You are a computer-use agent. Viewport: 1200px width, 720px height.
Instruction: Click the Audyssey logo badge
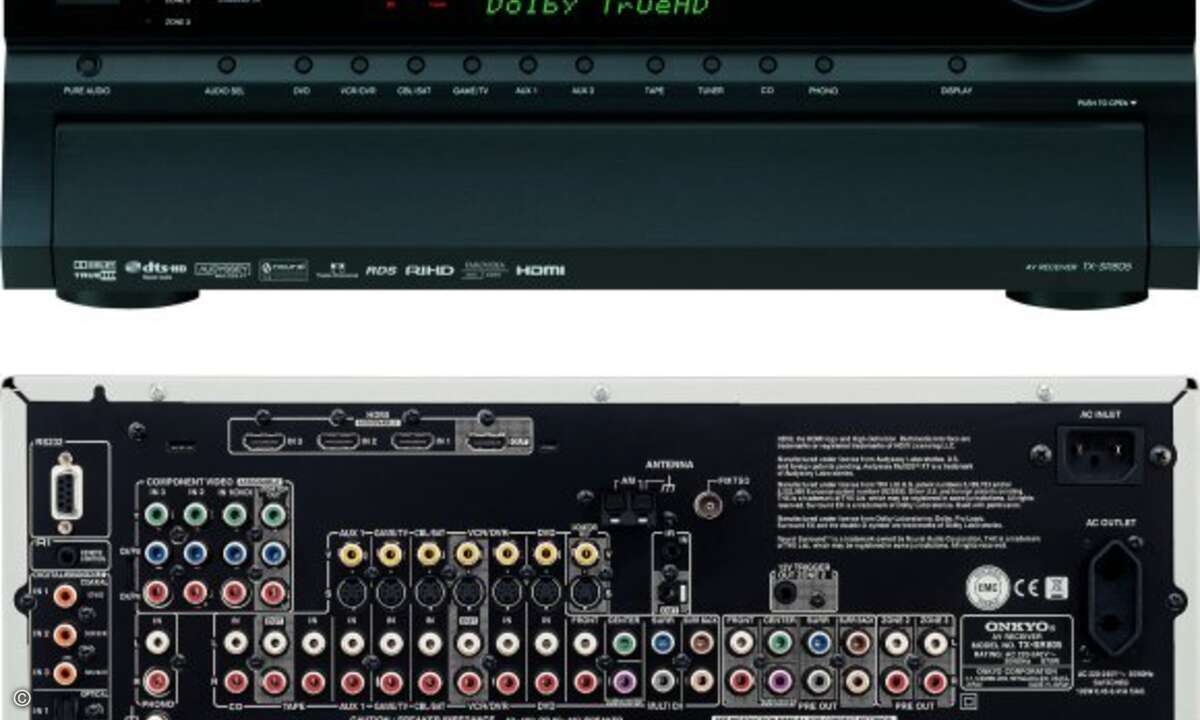click(x=221, y=270)
